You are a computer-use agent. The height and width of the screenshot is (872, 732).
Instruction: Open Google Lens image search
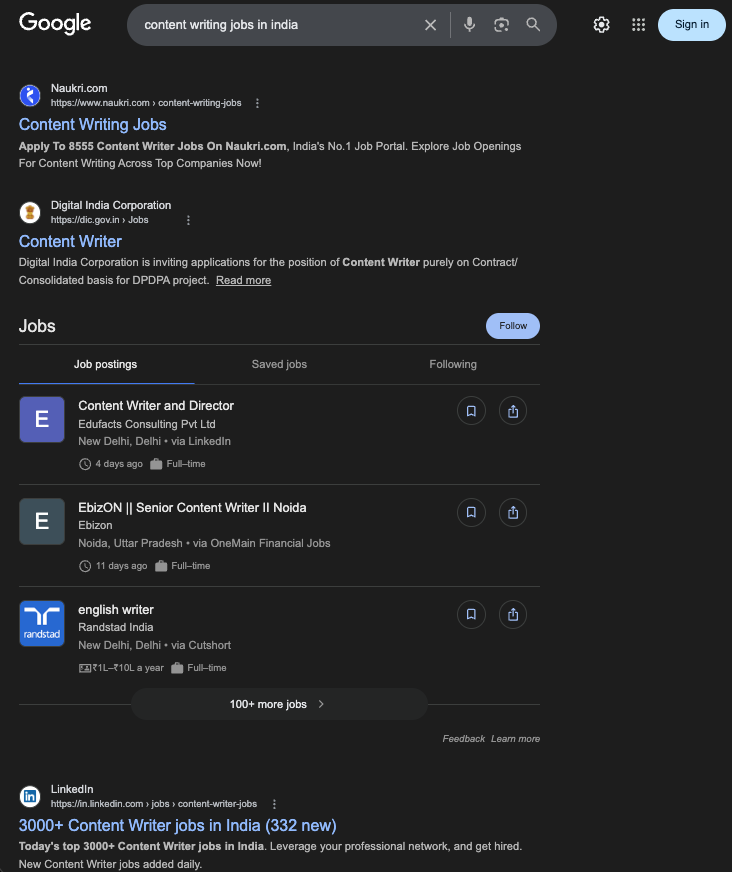[x=502, y=25]
